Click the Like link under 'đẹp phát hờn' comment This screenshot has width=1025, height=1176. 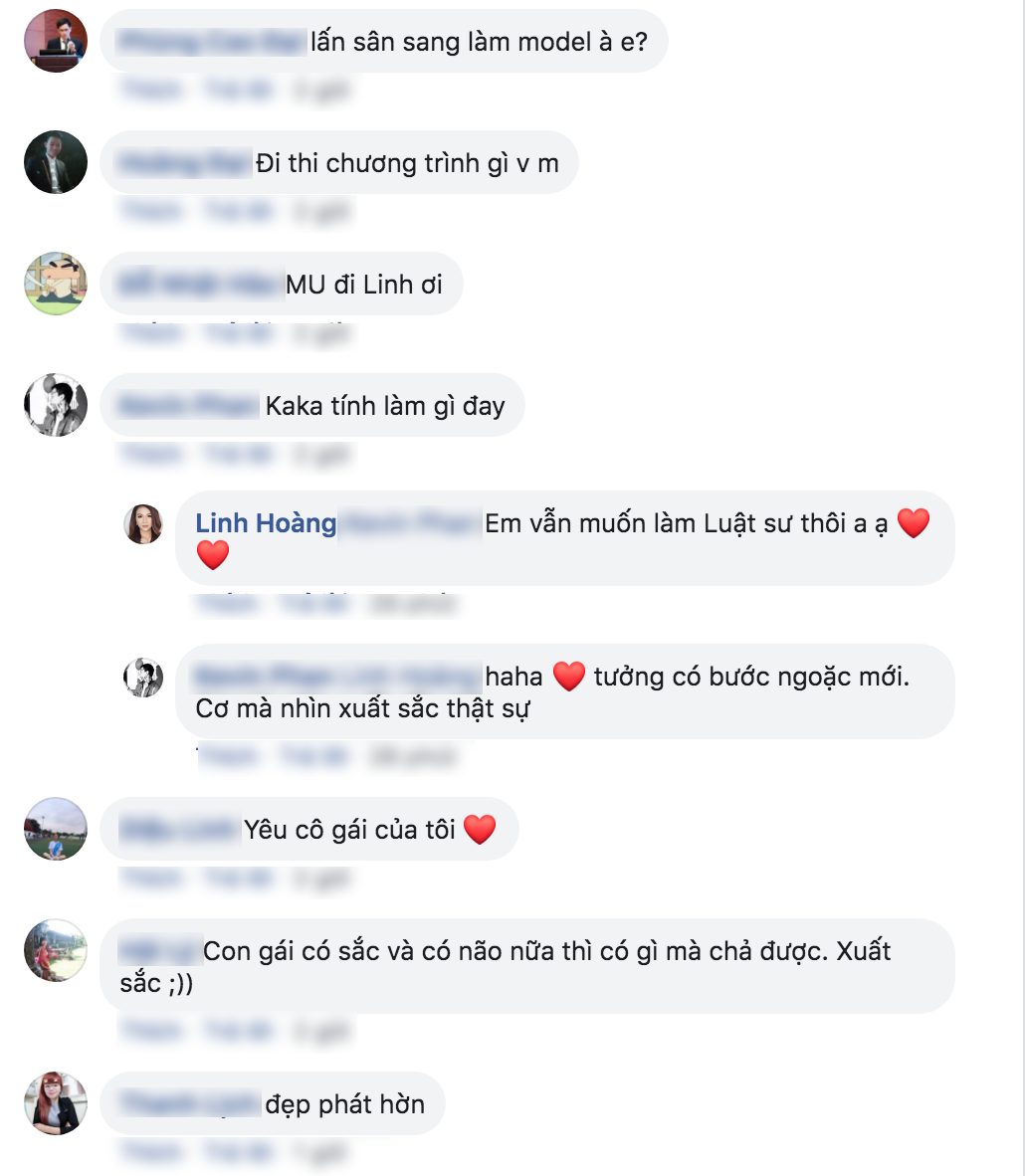click(152, 1151)
